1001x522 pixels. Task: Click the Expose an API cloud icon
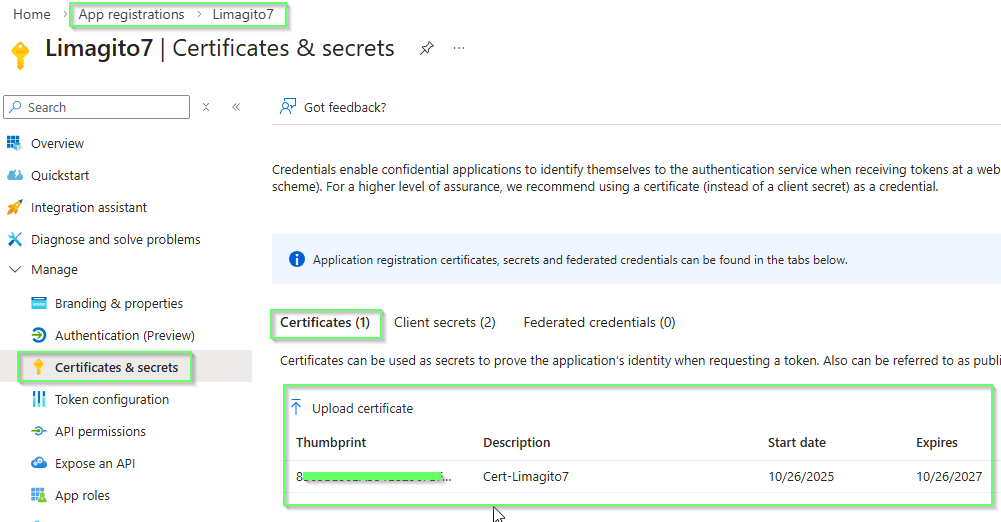(39, 463)
